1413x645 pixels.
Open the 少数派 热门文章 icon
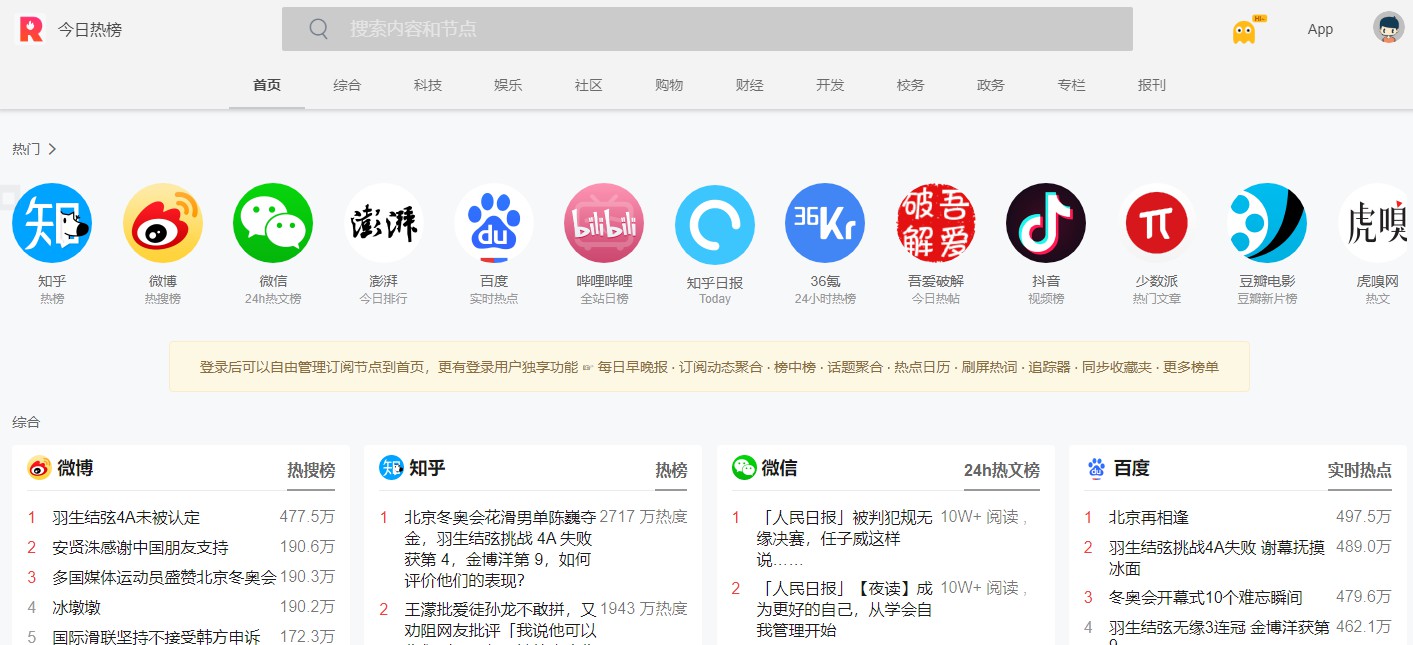pos(1157,223)
